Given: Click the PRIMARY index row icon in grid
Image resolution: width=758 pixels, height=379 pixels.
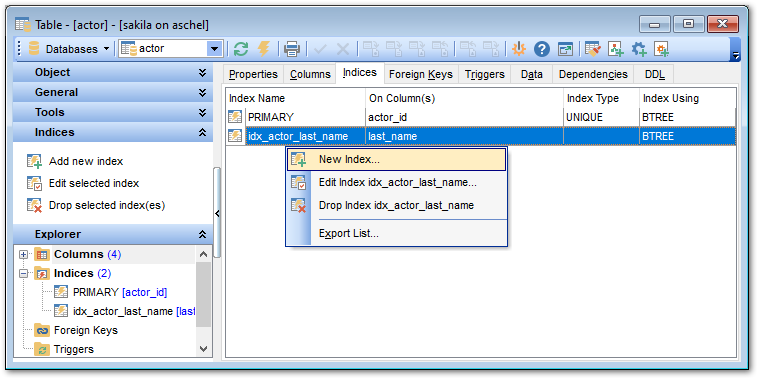Looking at the screenshot, I should (235, 117).
